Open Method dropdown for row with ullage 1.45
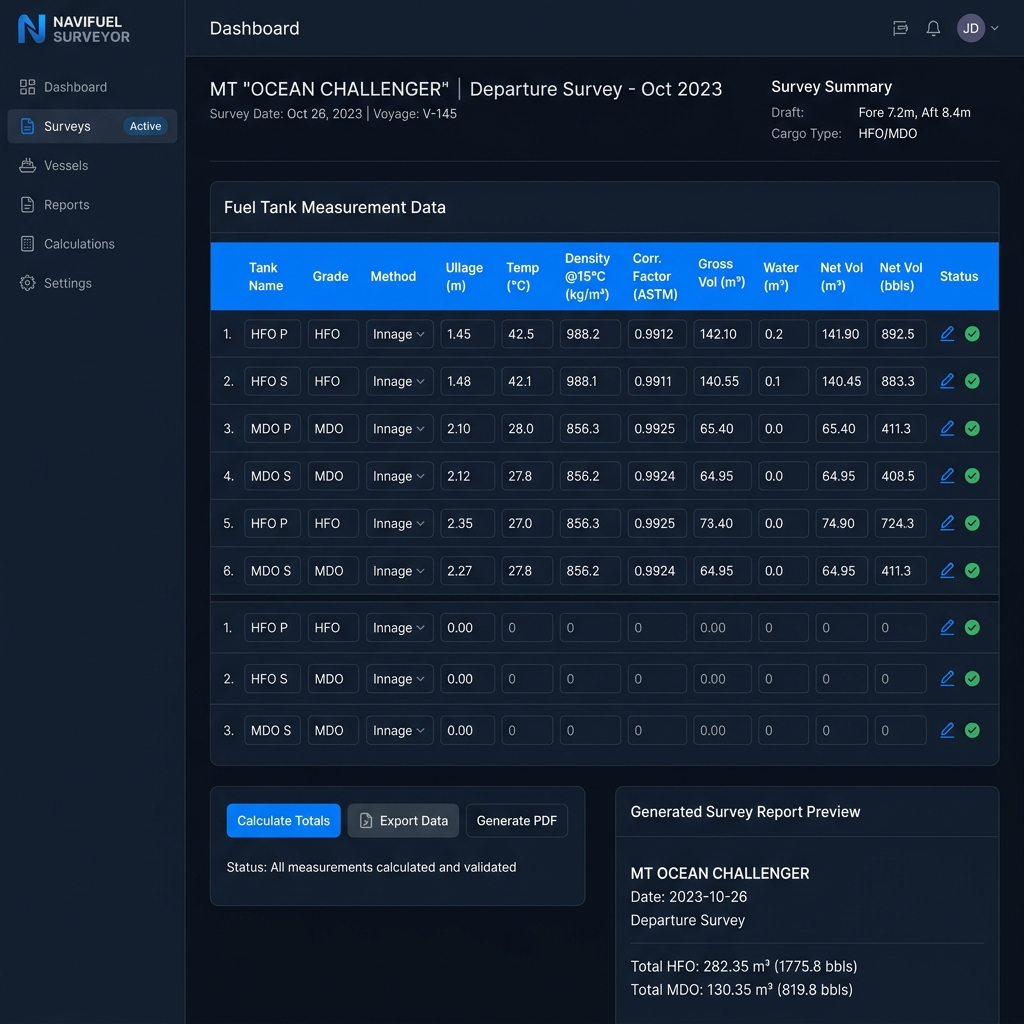The image size is (1024, 1024). coord(399,334)
